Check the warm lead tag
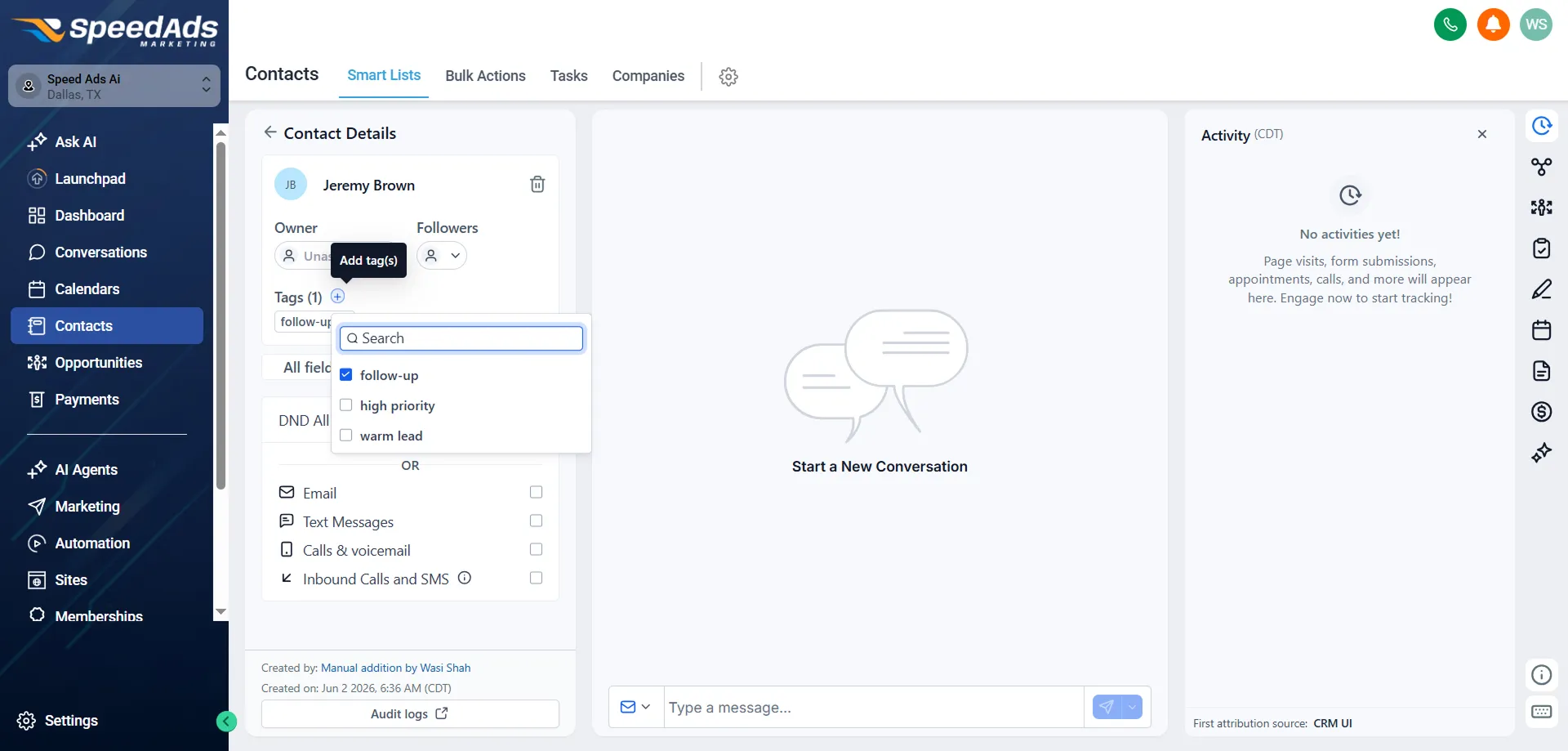 click(346, 436)
